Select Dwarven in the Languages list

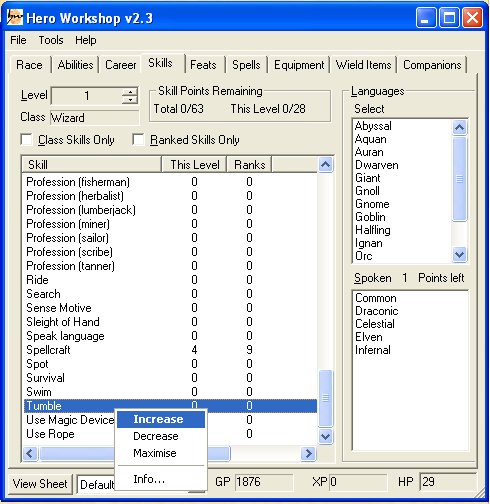(377, 165)
